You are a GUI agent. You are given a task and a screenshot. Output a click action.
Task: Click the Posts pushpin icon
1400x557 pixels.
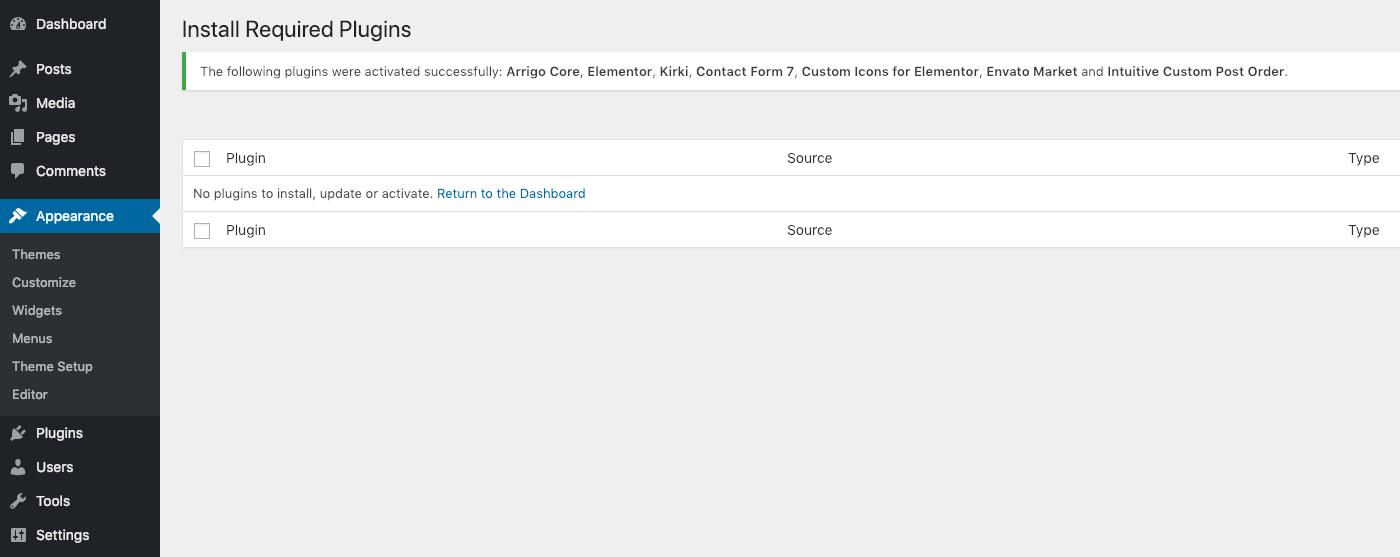tap(18, 69)
